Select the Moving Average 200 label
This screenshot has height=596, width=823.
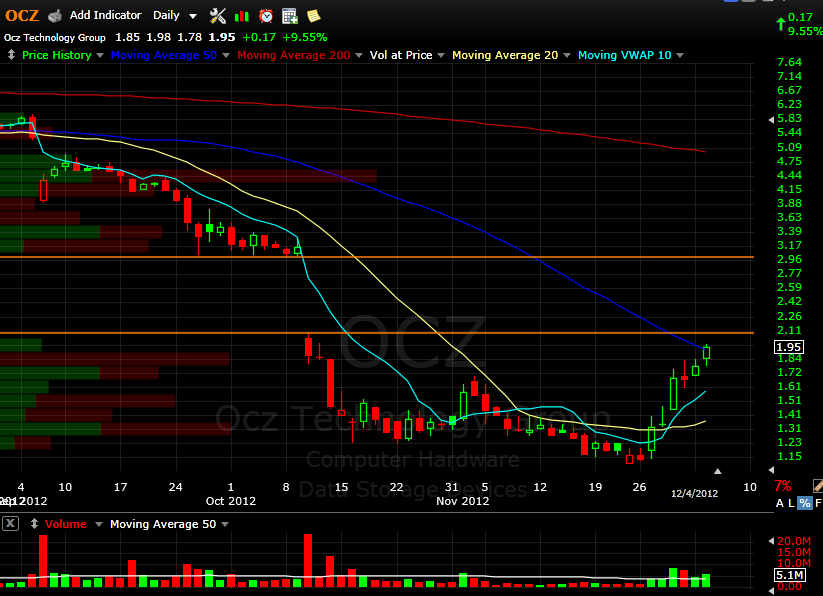(293, 55)
